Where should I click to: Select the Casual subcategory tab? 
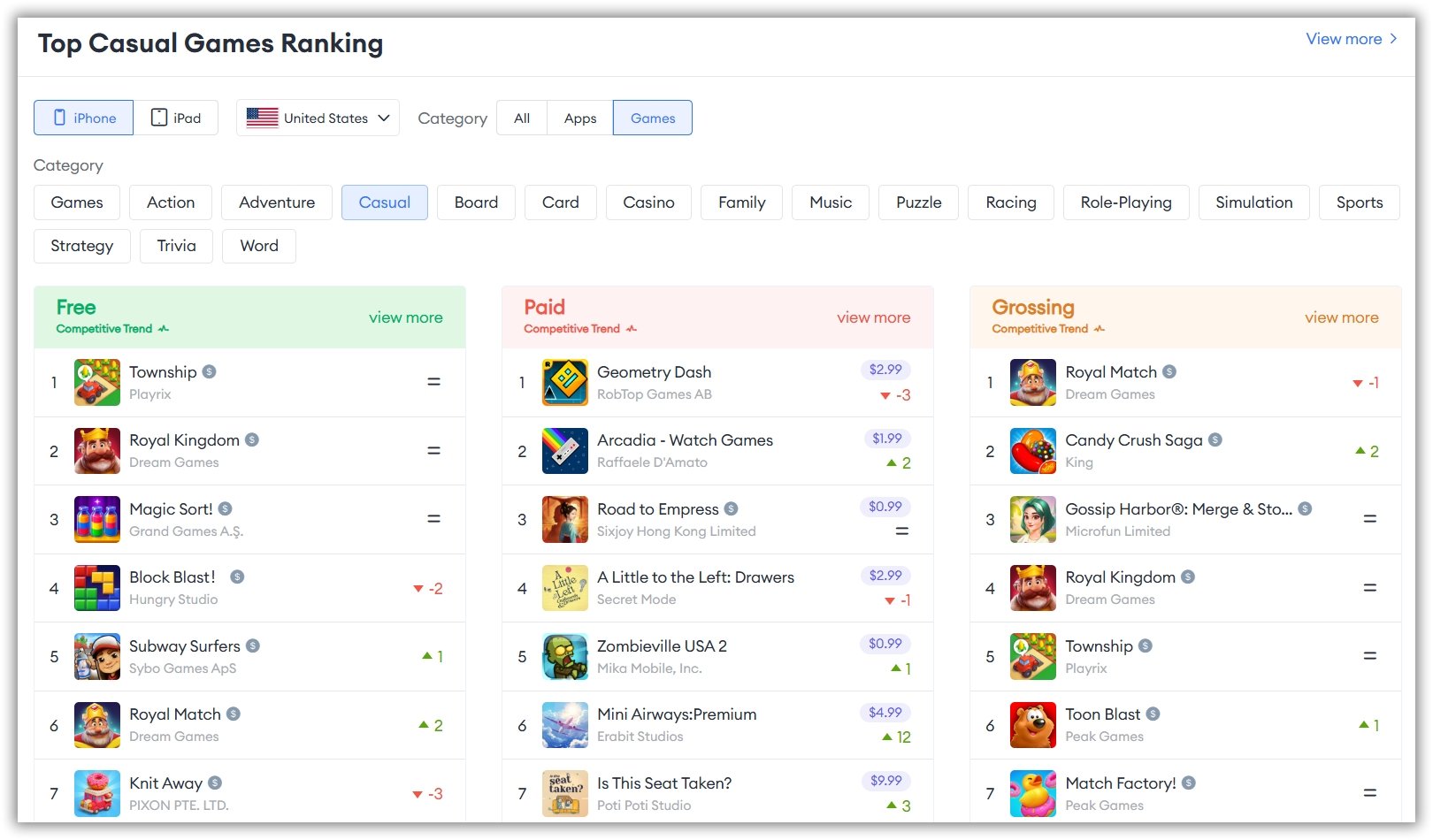click(x=385, y=202)
